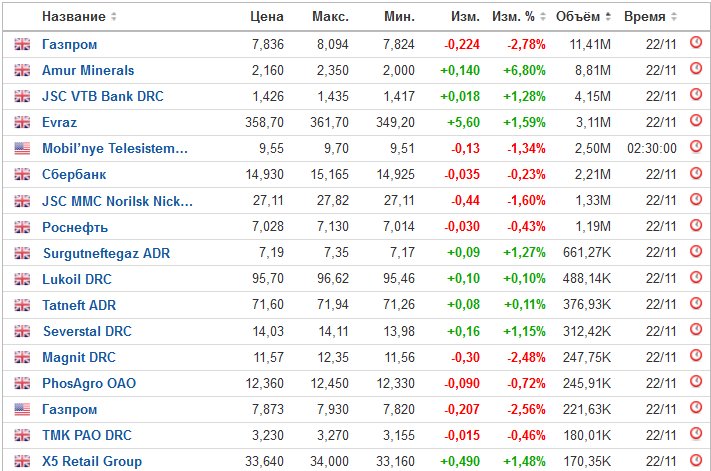The width and height of the screenshot is (711, 471).
Task: Click the 02:30:00 time cell
Action: pos(648,148)
